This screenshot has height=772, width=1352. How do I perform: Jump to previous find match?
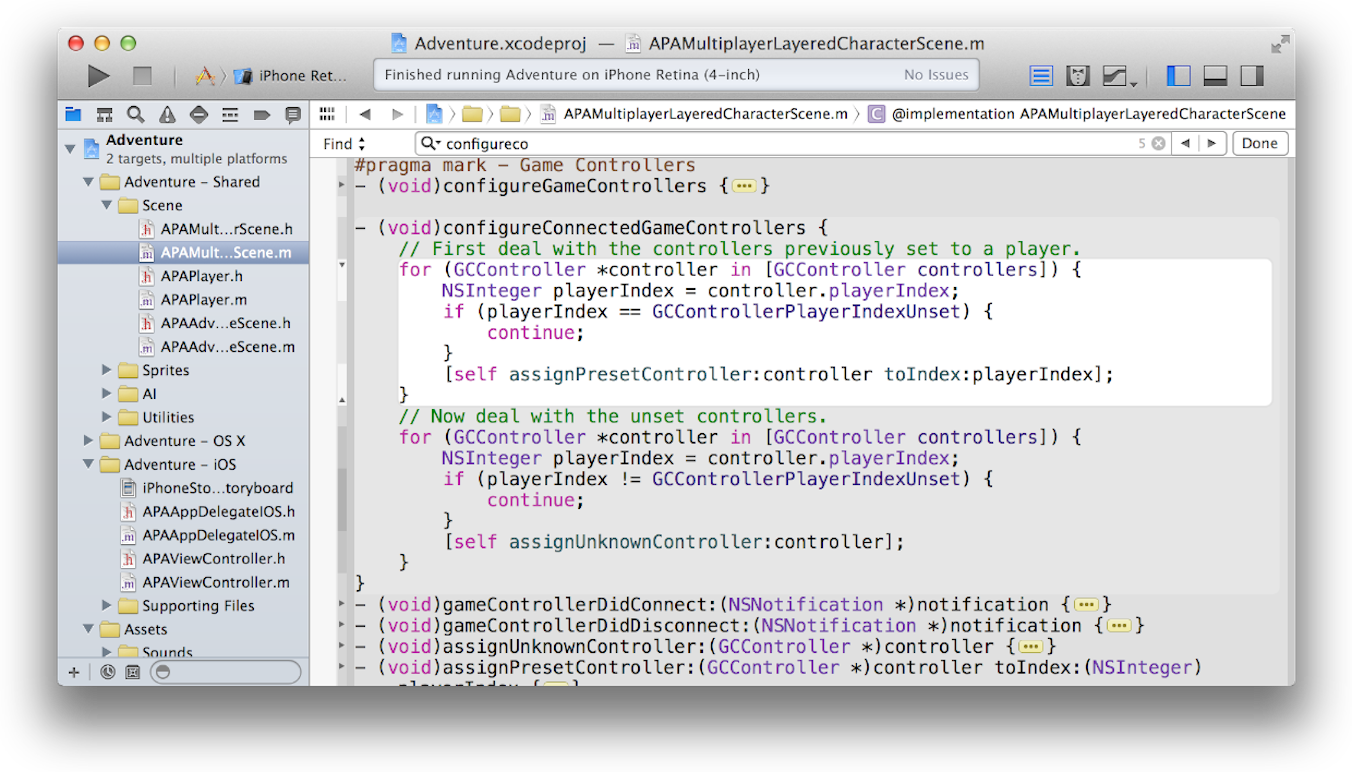1186,144
